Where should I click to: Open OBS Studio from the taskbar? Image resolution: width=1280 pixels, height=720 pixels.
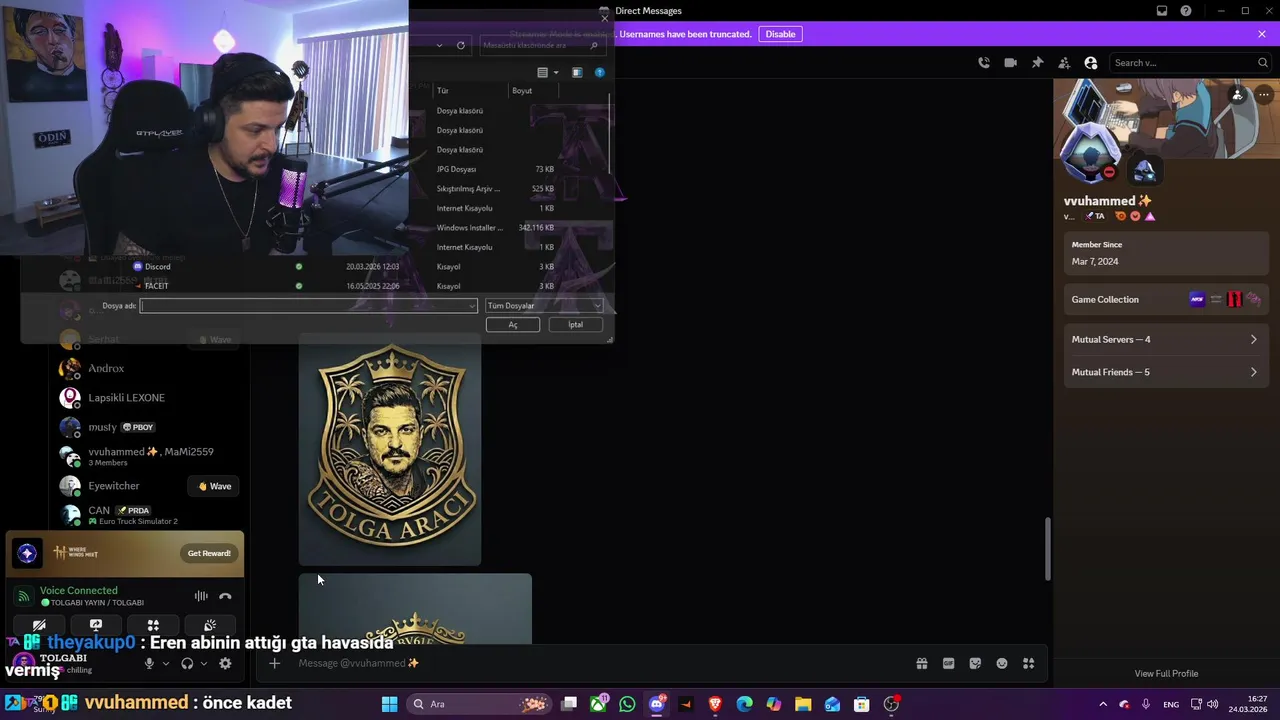891,704
